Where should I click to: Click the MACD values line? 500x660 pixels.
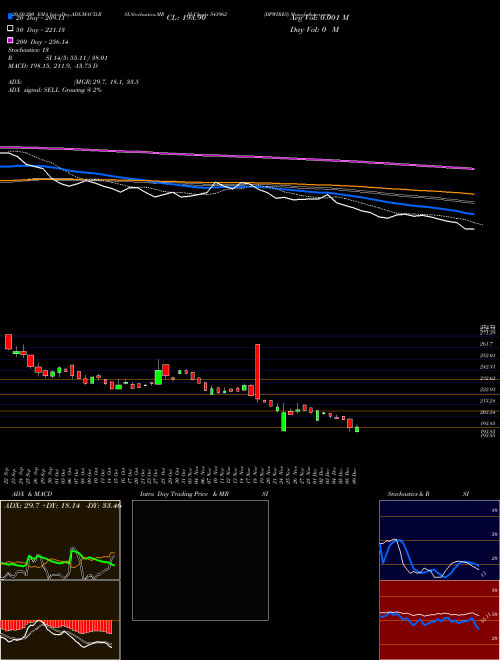tap(53, 66)
